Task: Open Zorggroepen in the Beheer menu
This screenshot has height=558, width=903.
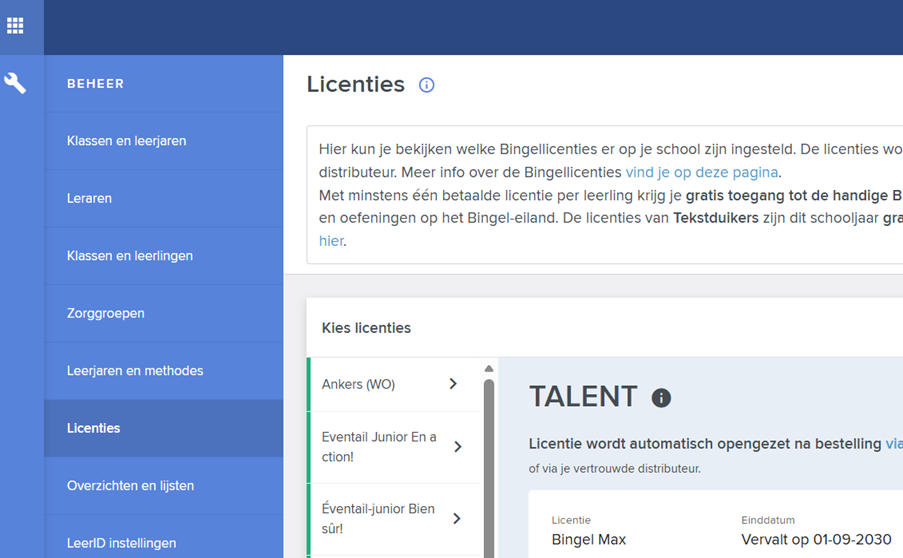Action: click(105, 313)
